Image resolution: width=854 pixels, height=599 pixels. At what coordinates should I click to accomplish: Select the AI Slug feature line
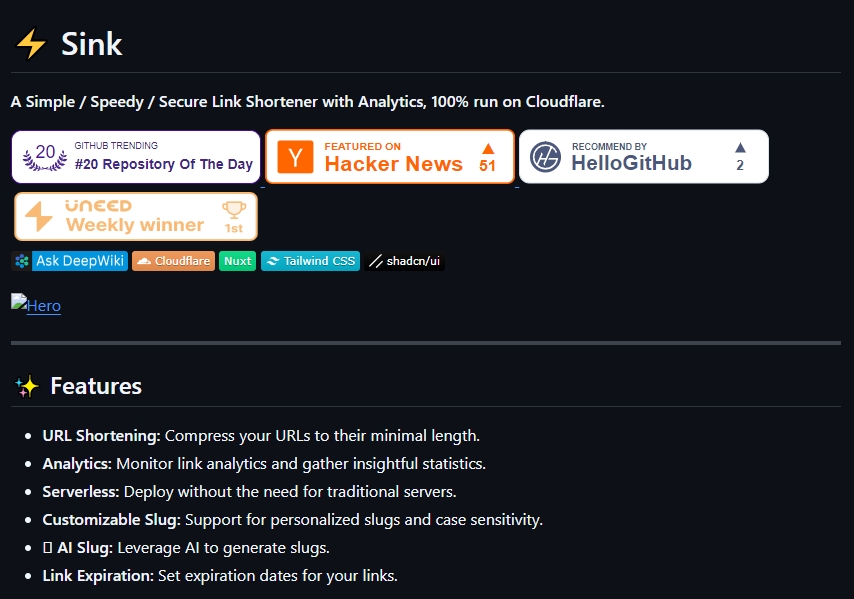[186, 548]
